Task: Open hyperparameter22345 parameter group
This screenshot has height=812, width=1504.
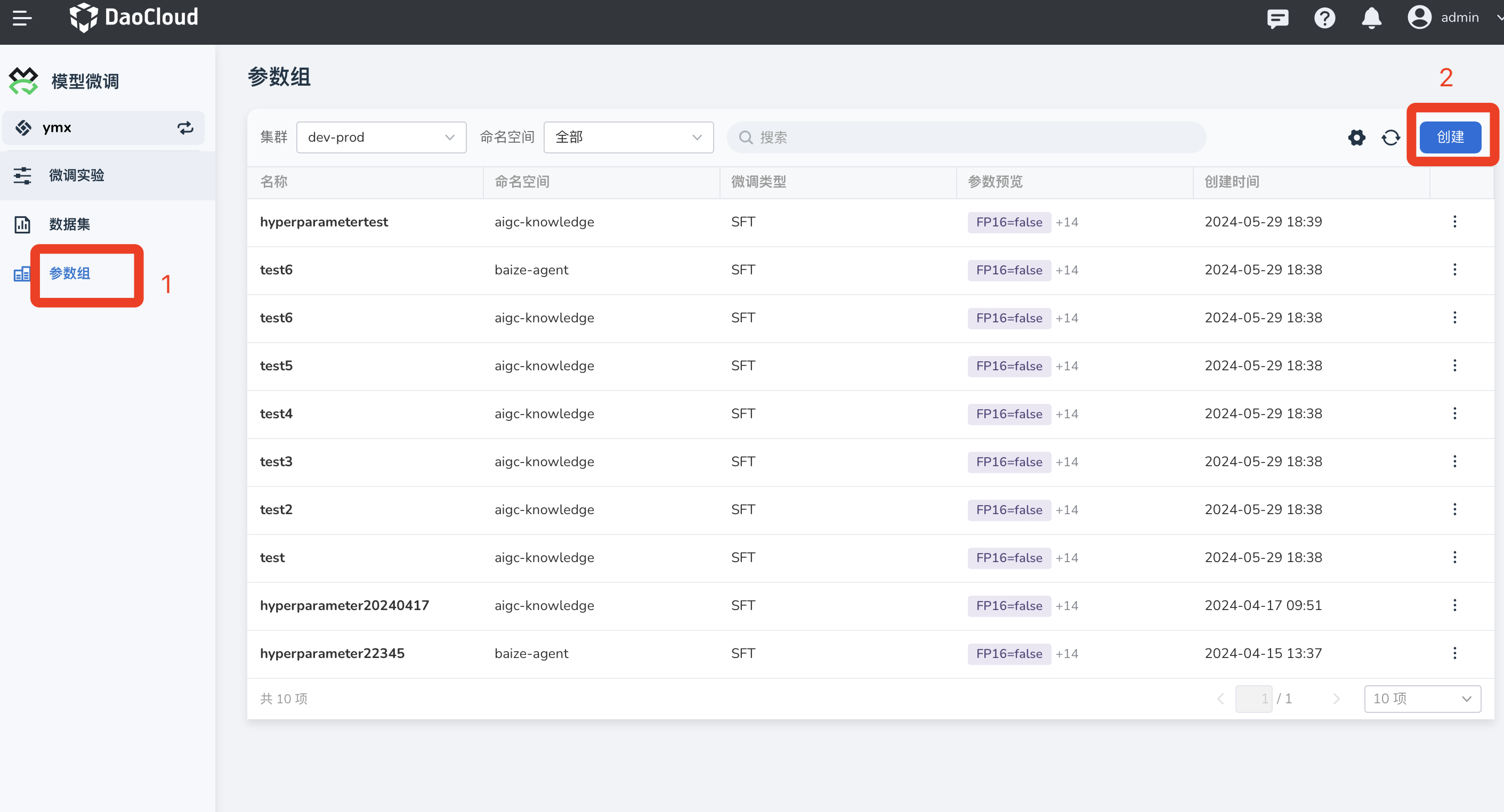Action: 332,653
